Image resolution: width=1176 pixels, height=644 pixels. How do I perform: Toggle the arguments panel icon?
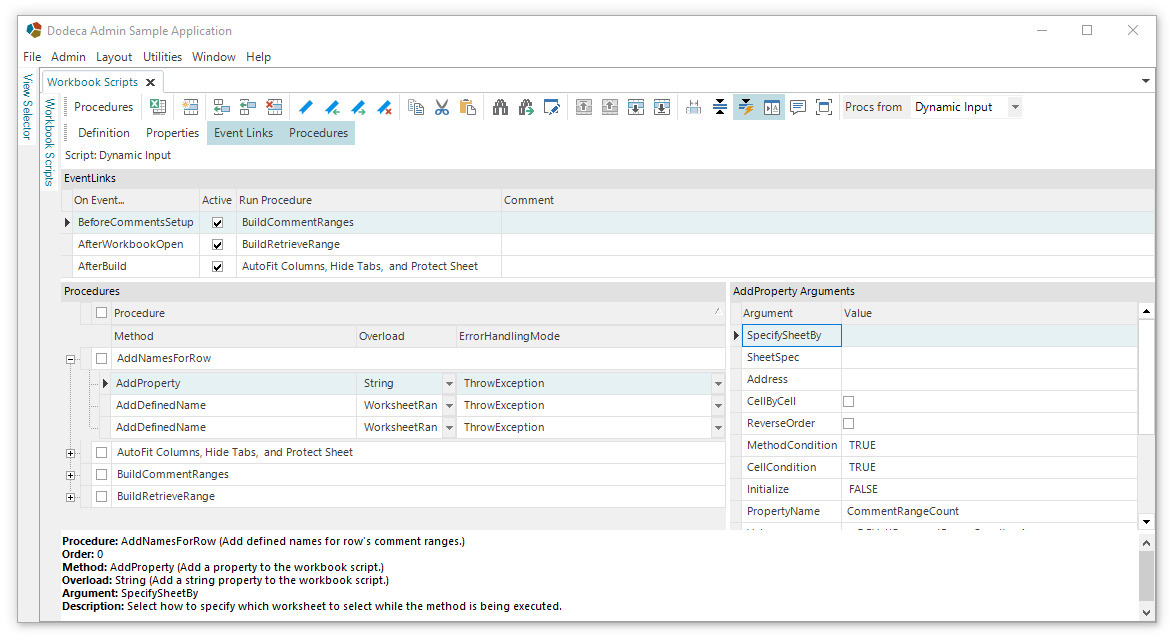(772, 107)
